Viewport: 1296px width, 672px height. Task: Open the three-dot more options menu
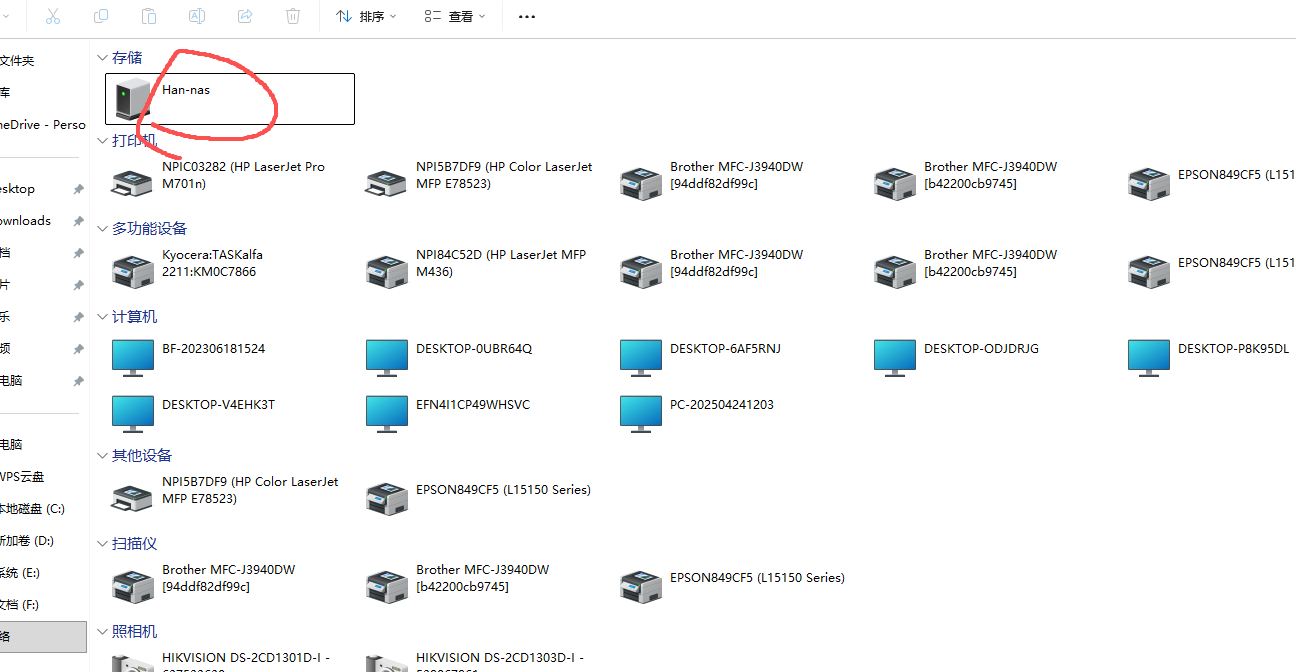tap(527, 16)
